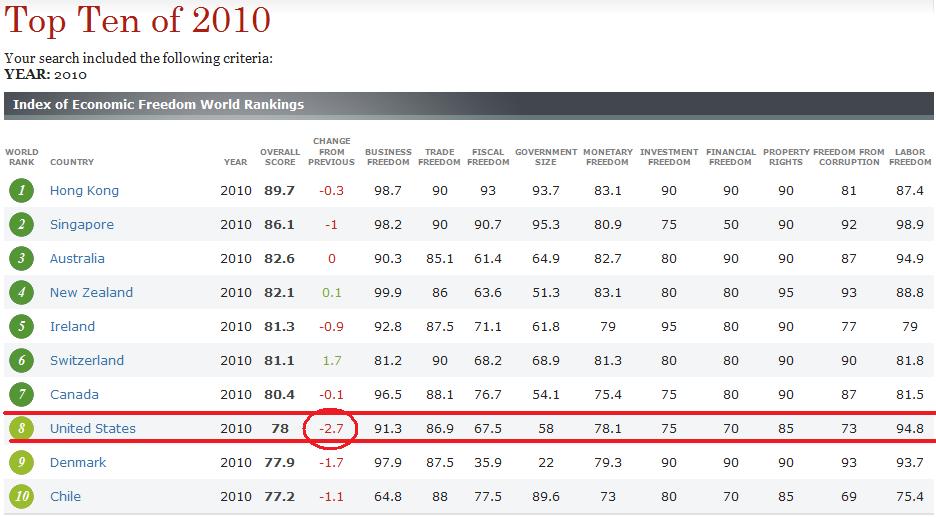Click Switzerland's change value 1.7

[331, 361]
